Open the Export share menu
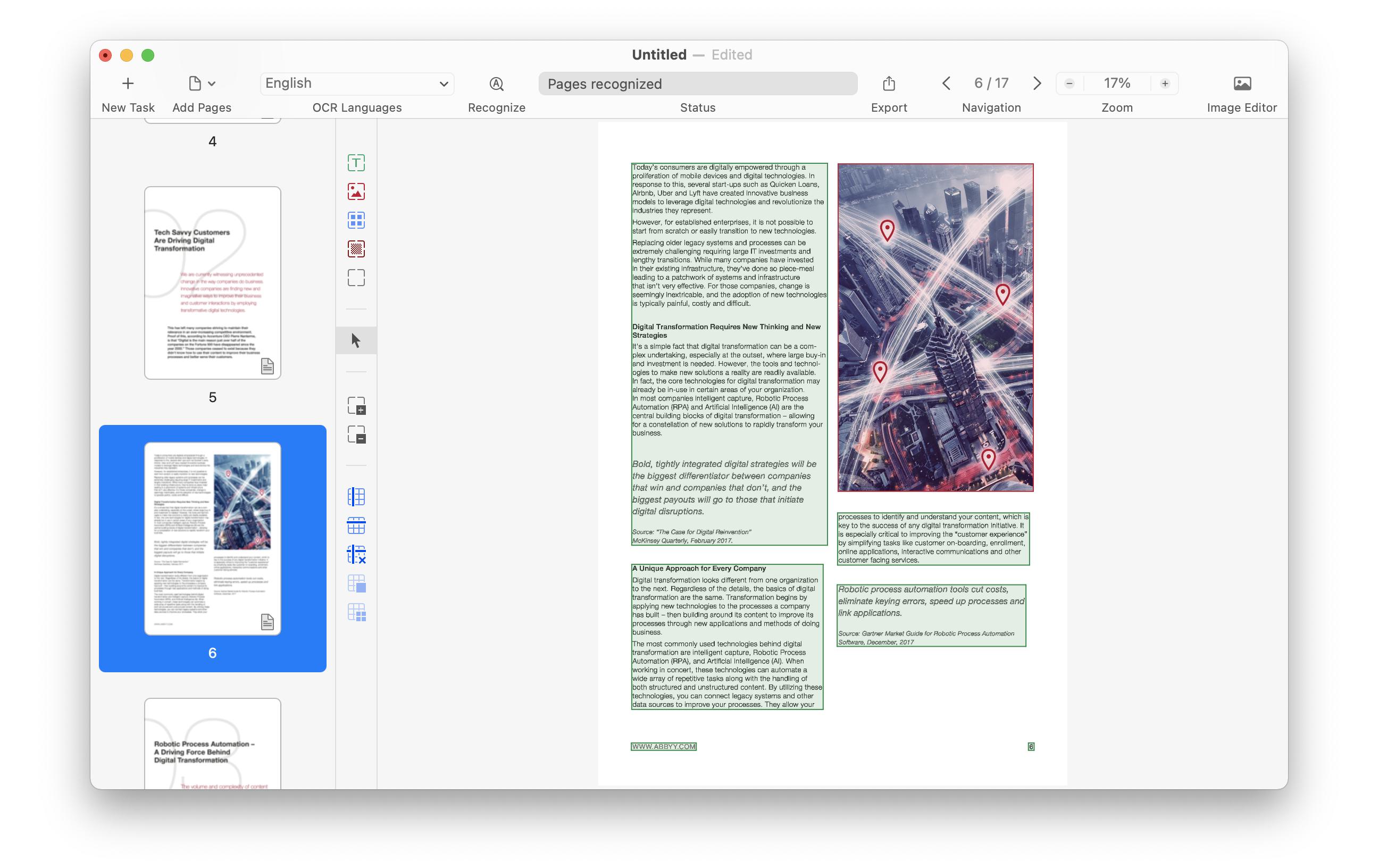Viewport: 1379px width, 868px height. coord(888,84)
